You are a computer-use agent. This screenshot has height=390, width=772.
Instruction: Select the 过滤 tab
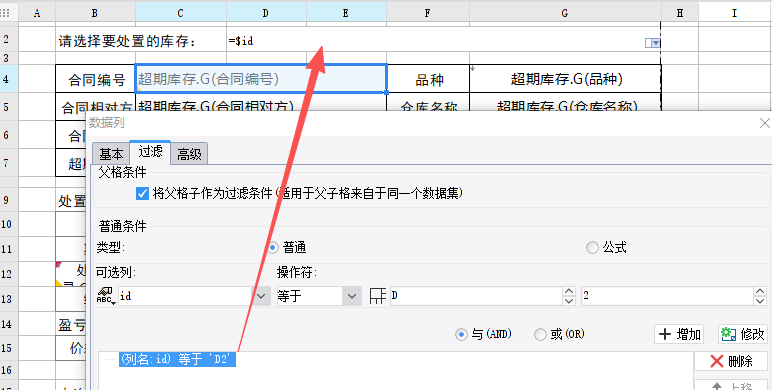(x=150, y=152)
